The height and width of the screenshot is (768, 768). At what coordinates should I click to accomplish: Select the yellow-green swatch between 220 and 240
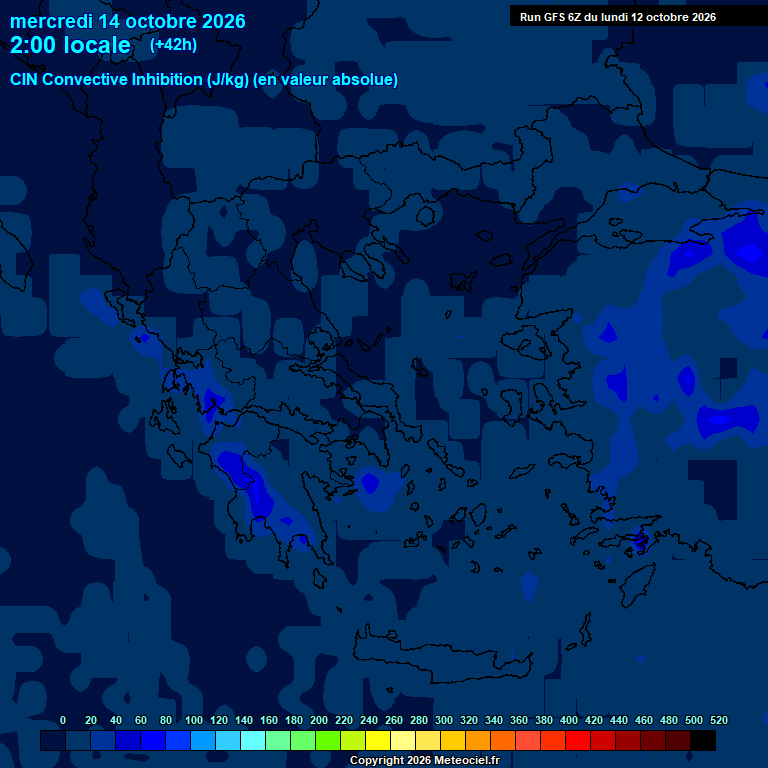[353, 741]
